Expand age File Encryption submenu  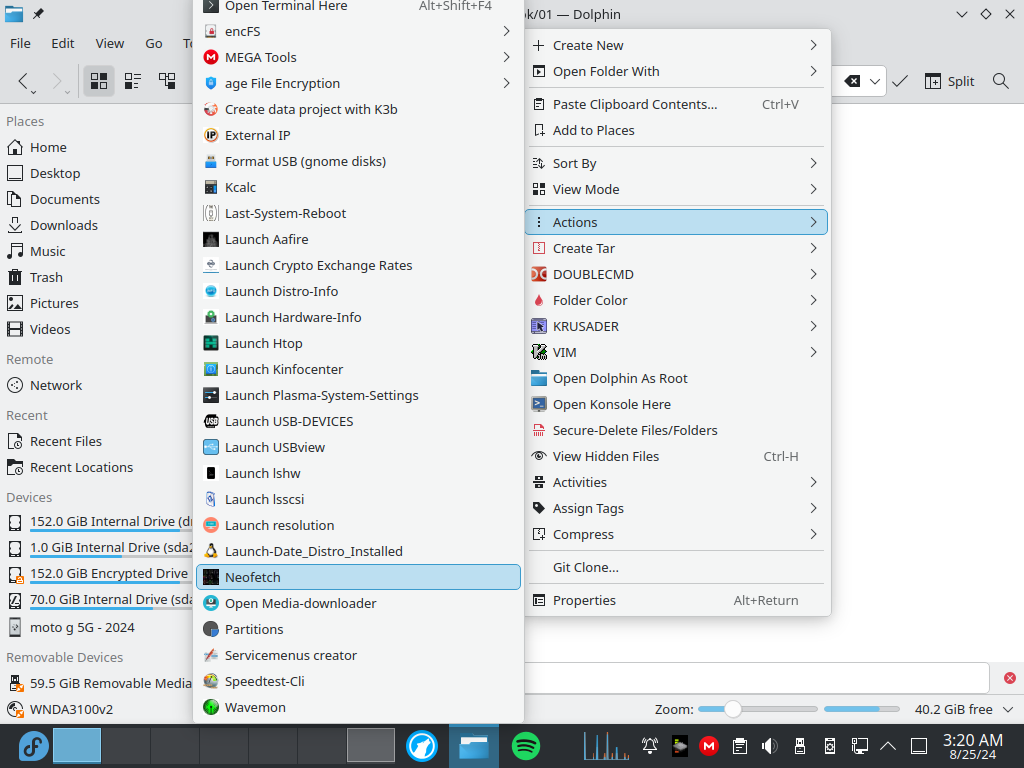click(507, 83)
